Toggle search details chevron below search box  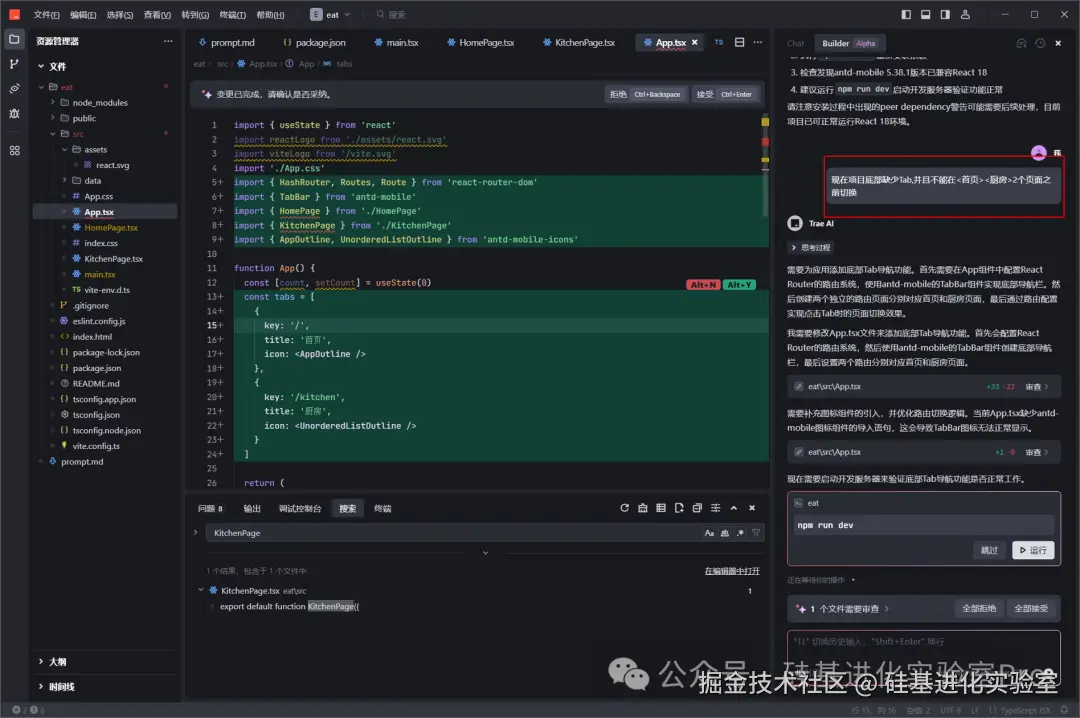[486, 553]
